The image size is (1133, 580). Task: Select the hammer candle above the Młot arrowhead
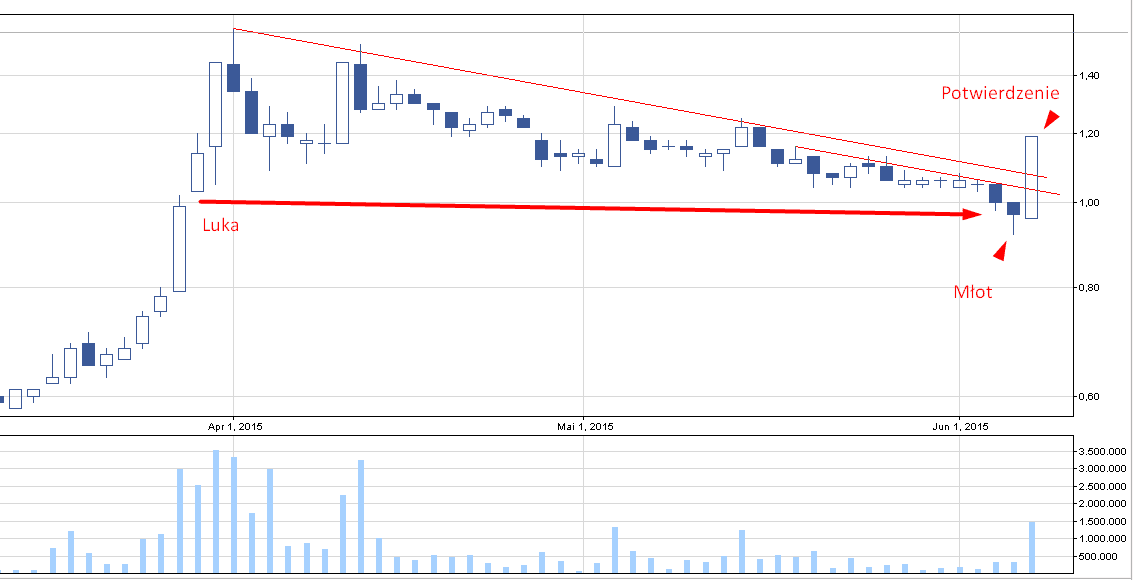point(1013,209)
